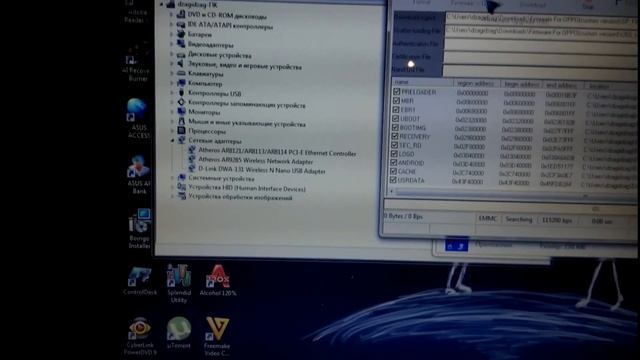Select Atheros PCI-E Ethernet Controller entry
This screenshot has height=360, width=640.
click(277, 152)
